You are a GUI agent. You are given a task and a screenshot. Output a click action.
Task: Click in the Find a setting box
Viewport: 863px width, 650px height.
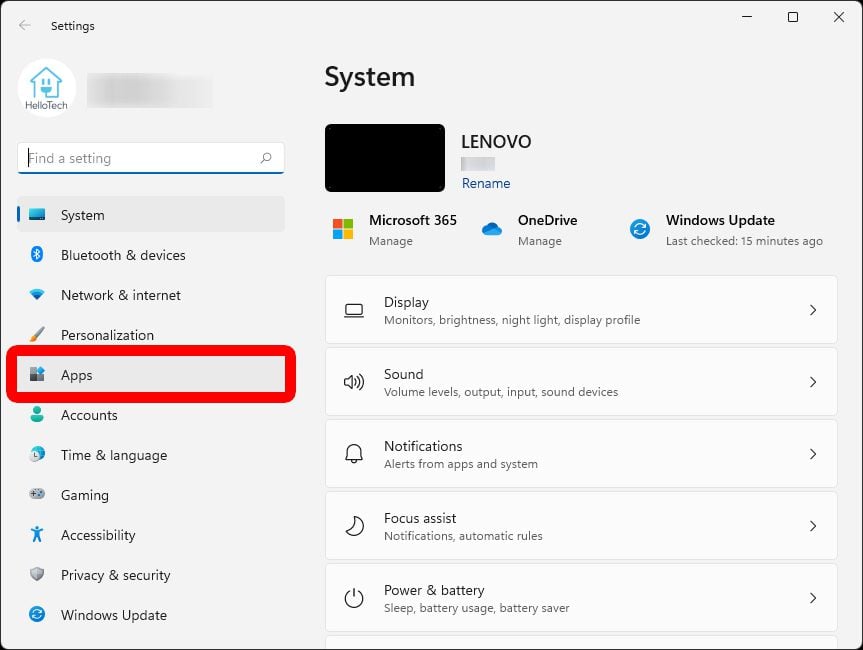point(151,159)
